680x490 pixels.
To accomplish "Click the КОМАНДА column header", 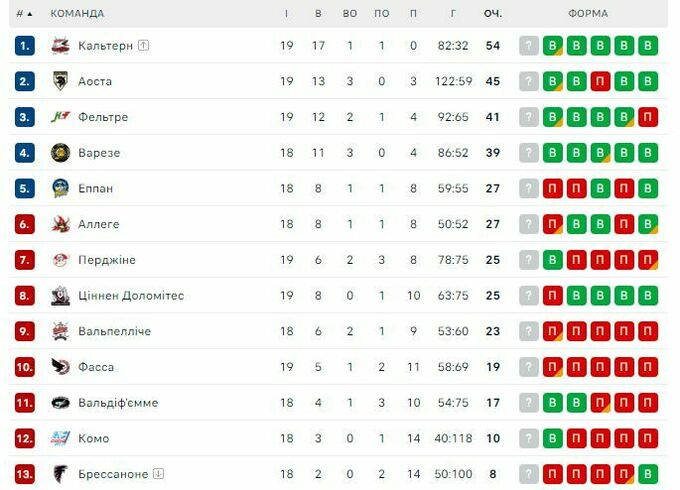I will point(77,14).
